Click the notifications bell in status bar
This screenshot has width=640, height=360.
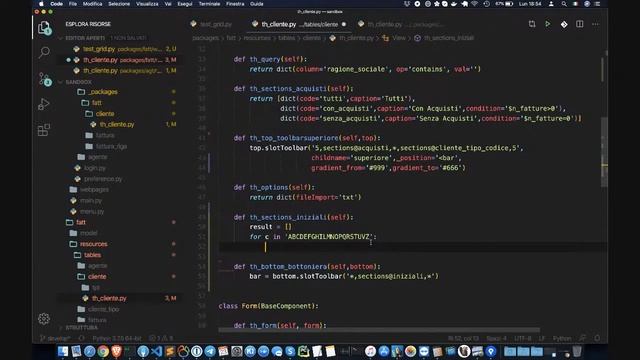pos(597,338)
